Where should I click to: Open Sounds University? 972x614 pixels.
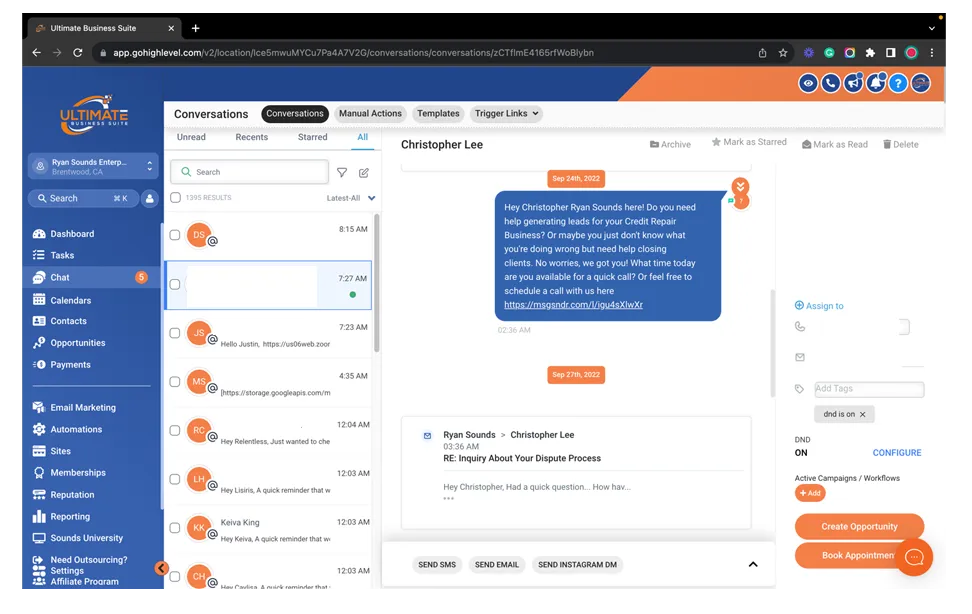pyautogui.click(x=86, y=538)
